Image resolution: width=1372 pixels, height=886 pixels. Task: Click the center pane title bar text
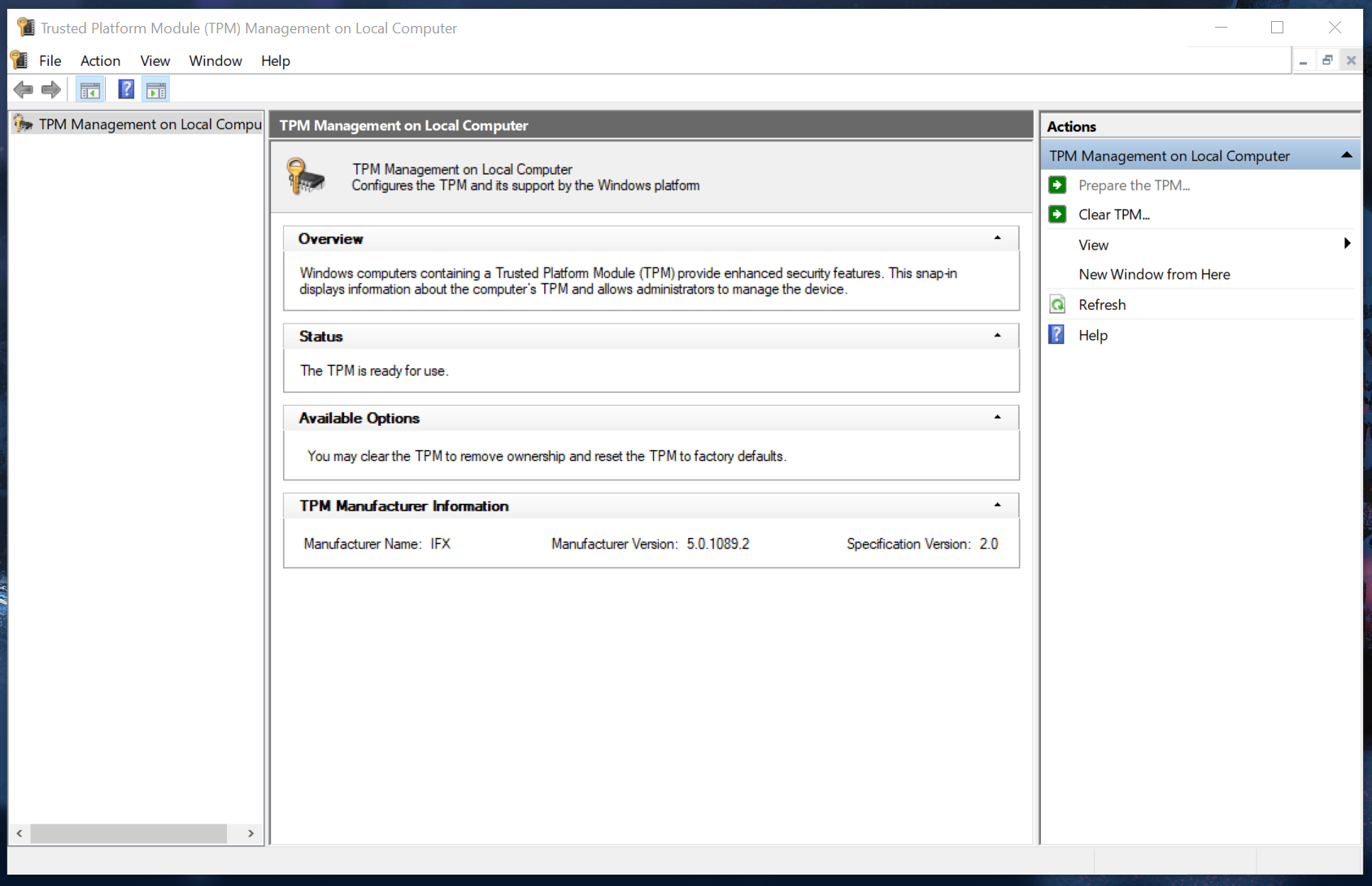coord(403,125)
